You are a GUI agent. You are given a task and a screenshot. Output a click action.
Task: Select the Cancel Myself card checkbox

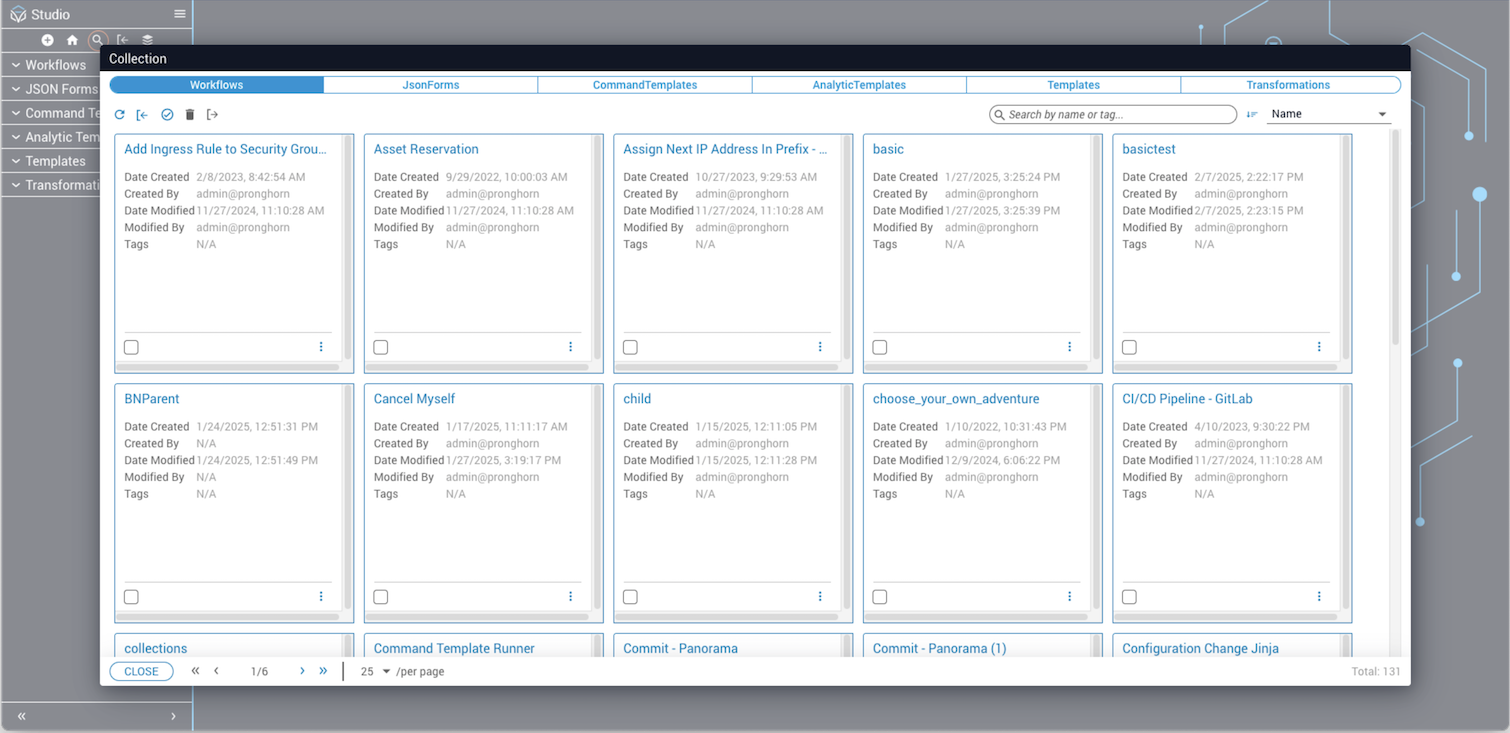coord(381,597)
